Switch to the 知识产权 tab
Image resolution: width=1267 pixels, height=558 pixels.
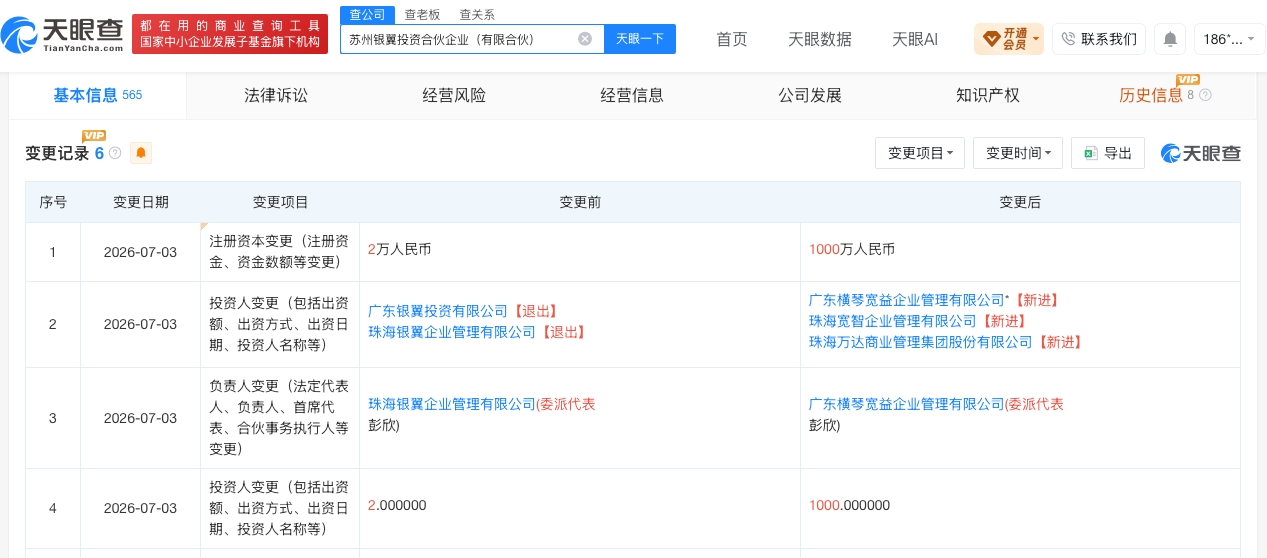(x=988, y=95)
